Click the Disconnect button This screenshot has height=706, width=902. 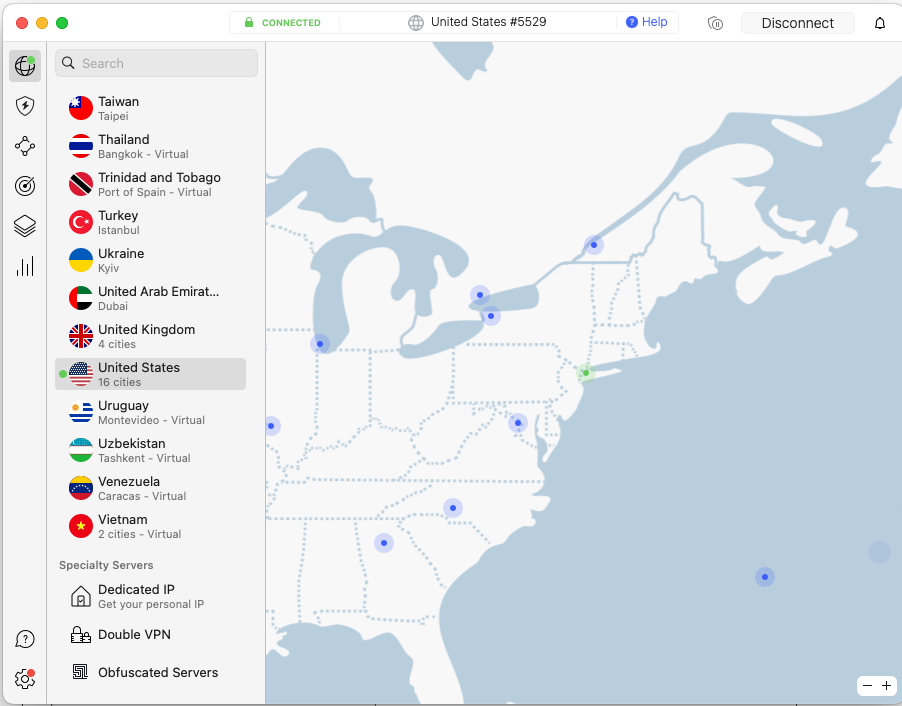[797, 23]
